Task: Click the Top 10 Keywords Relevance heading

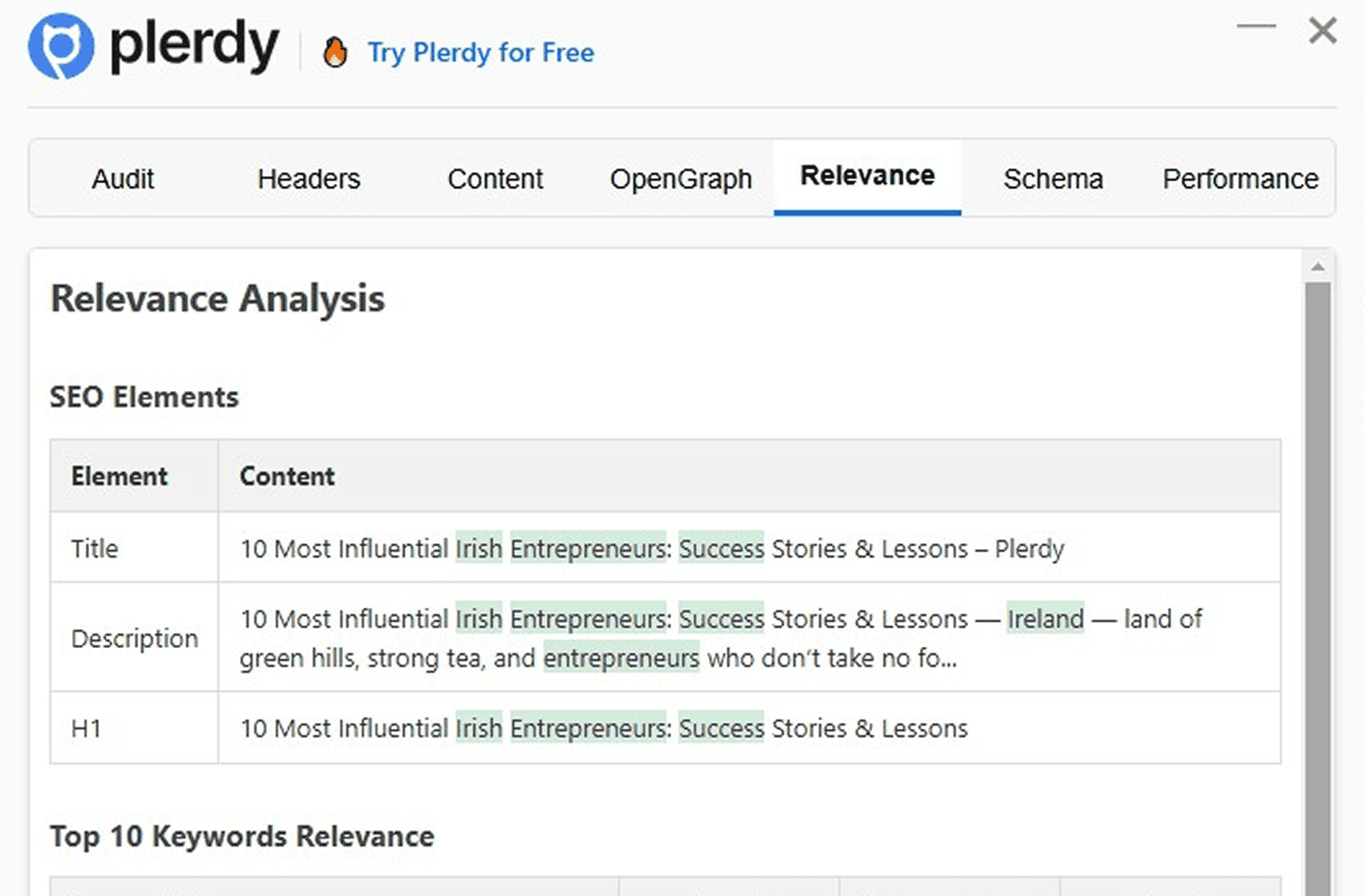Action: click(242, 836)
